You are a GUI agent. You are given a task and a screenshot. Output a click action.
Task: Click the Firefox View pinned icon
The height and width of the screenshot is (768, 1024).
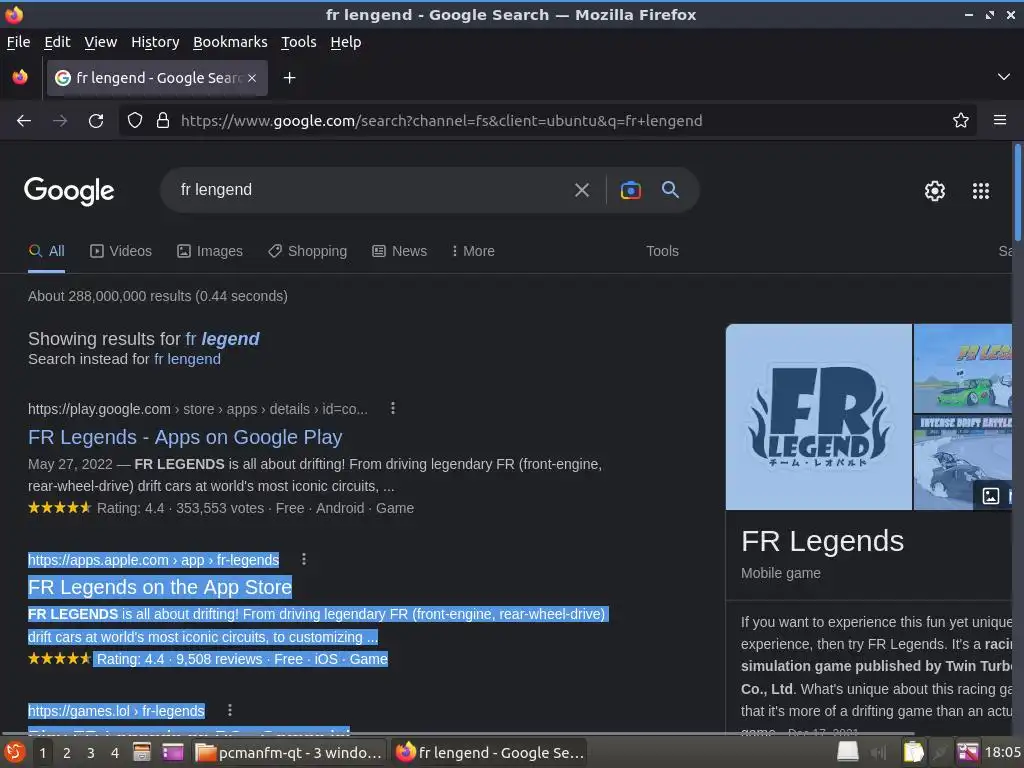tap(20, 78)
